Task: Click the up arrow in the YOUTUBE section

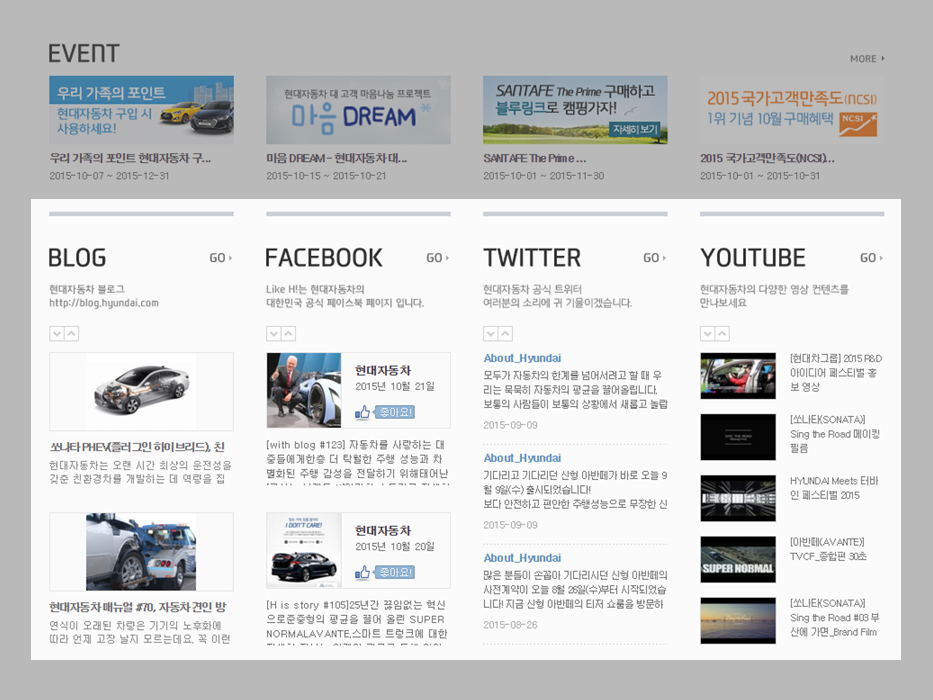Action: point(722,333)
